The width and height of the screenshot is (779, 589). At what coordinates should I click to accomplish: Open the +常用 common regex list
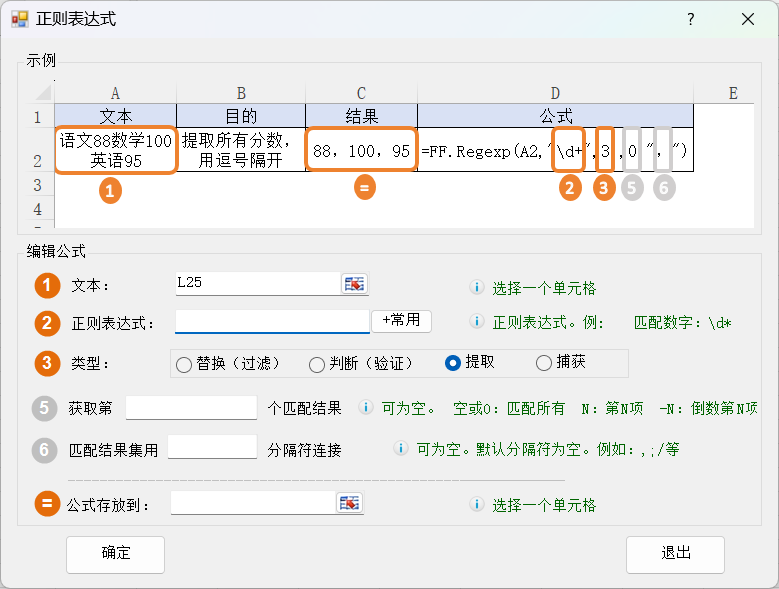tap(402, 320)
